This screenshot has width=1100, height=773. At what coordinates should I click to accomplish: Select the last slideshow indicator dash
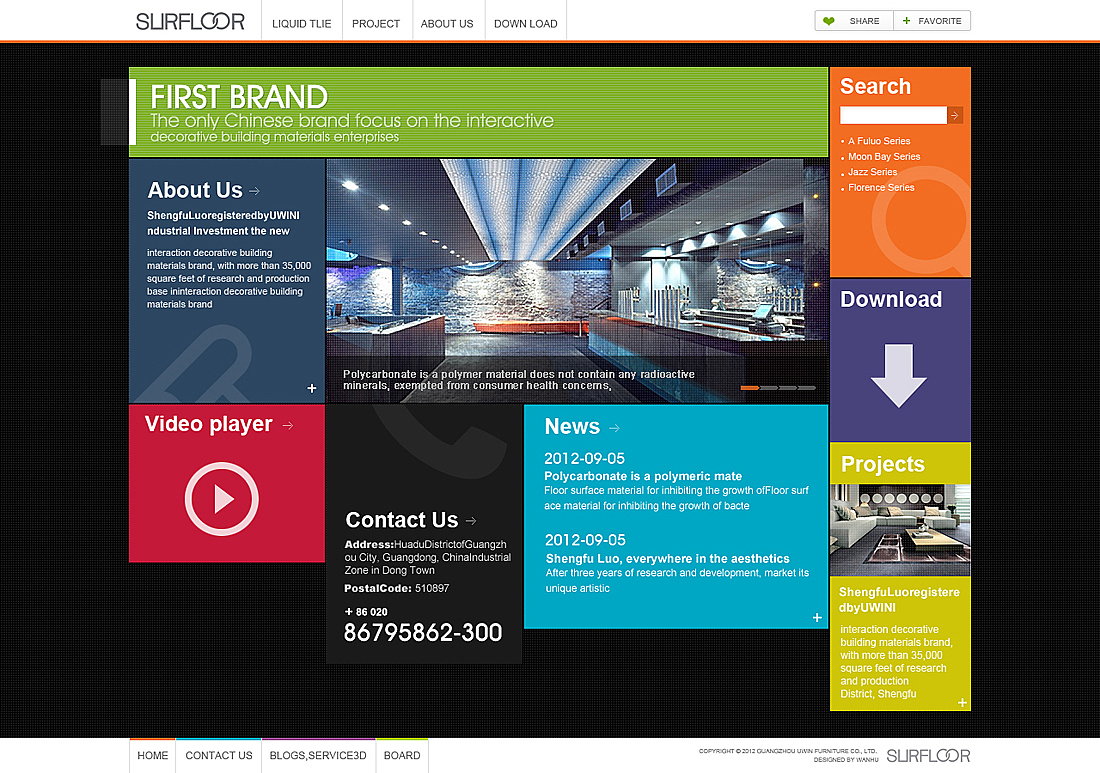pyautogui.click(x=807, y=388)
